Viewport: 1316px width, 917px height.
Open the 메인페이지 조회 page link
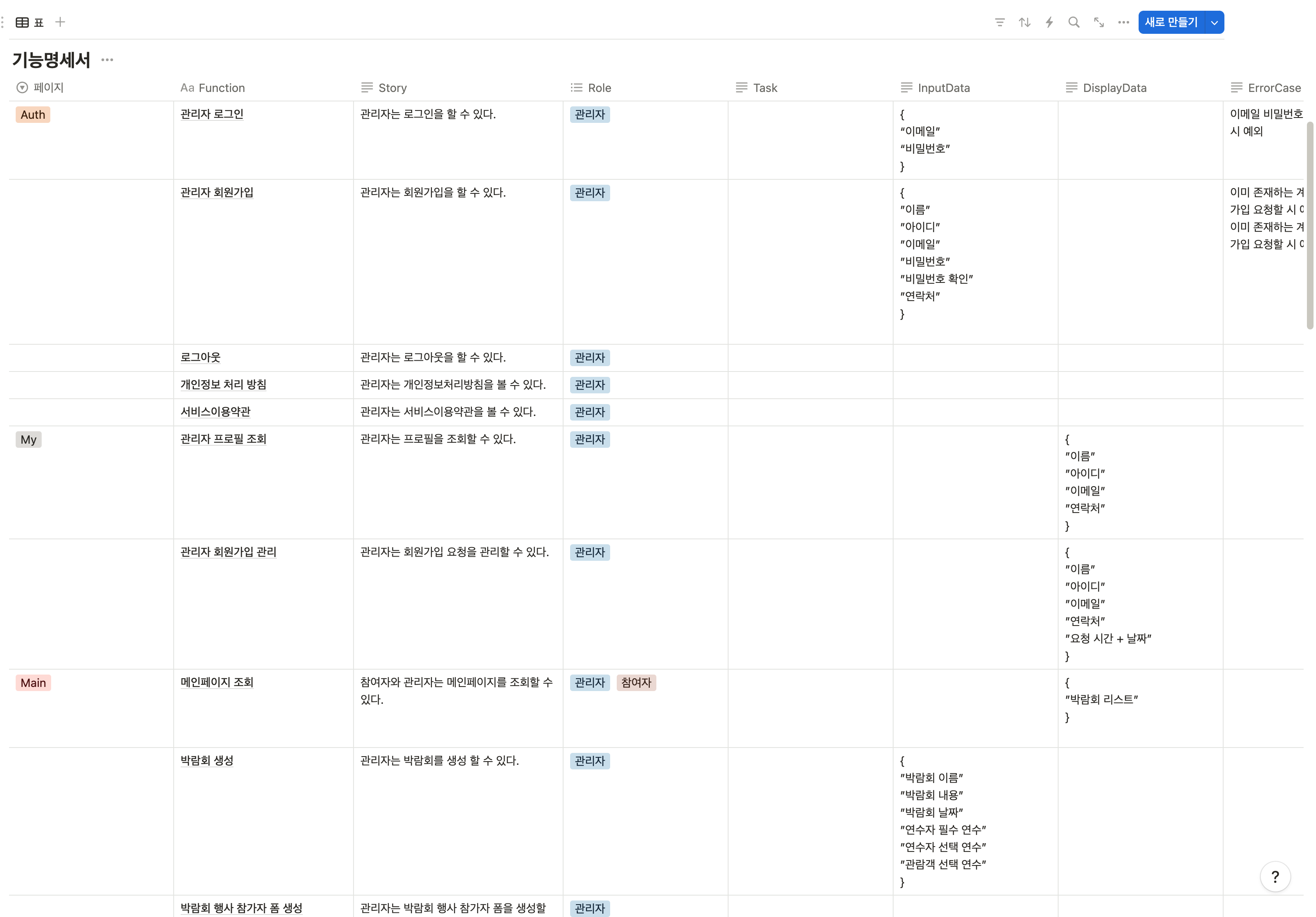coord(217,682)
